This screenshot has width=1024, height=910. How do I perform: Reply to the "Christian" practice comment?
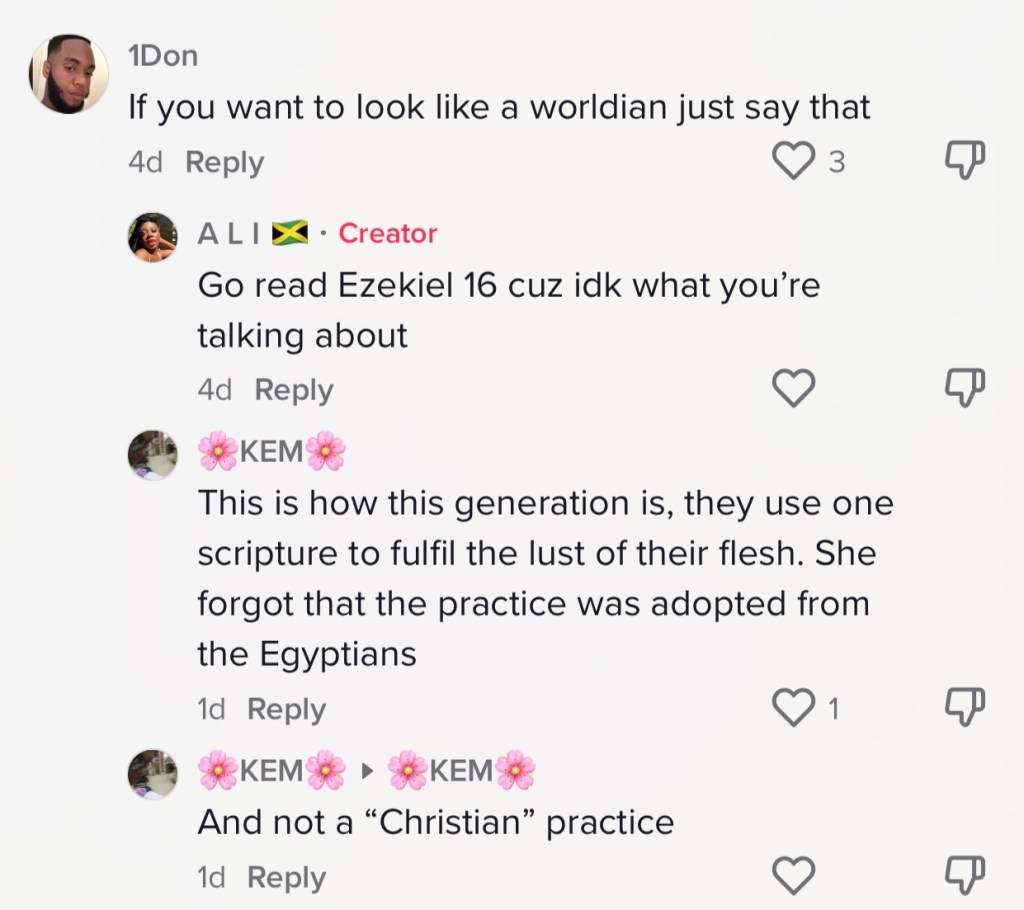287,878
